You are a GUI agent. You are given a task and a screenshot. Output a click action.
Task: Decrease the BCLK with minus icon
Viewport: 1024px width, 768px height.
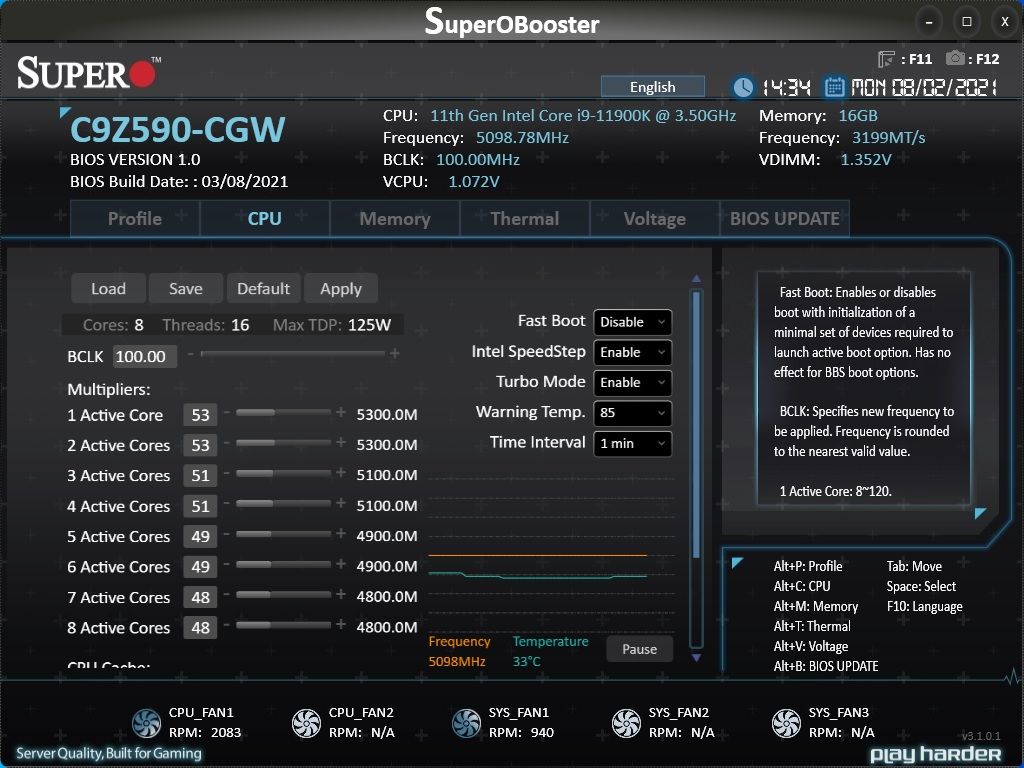(191, 354)
